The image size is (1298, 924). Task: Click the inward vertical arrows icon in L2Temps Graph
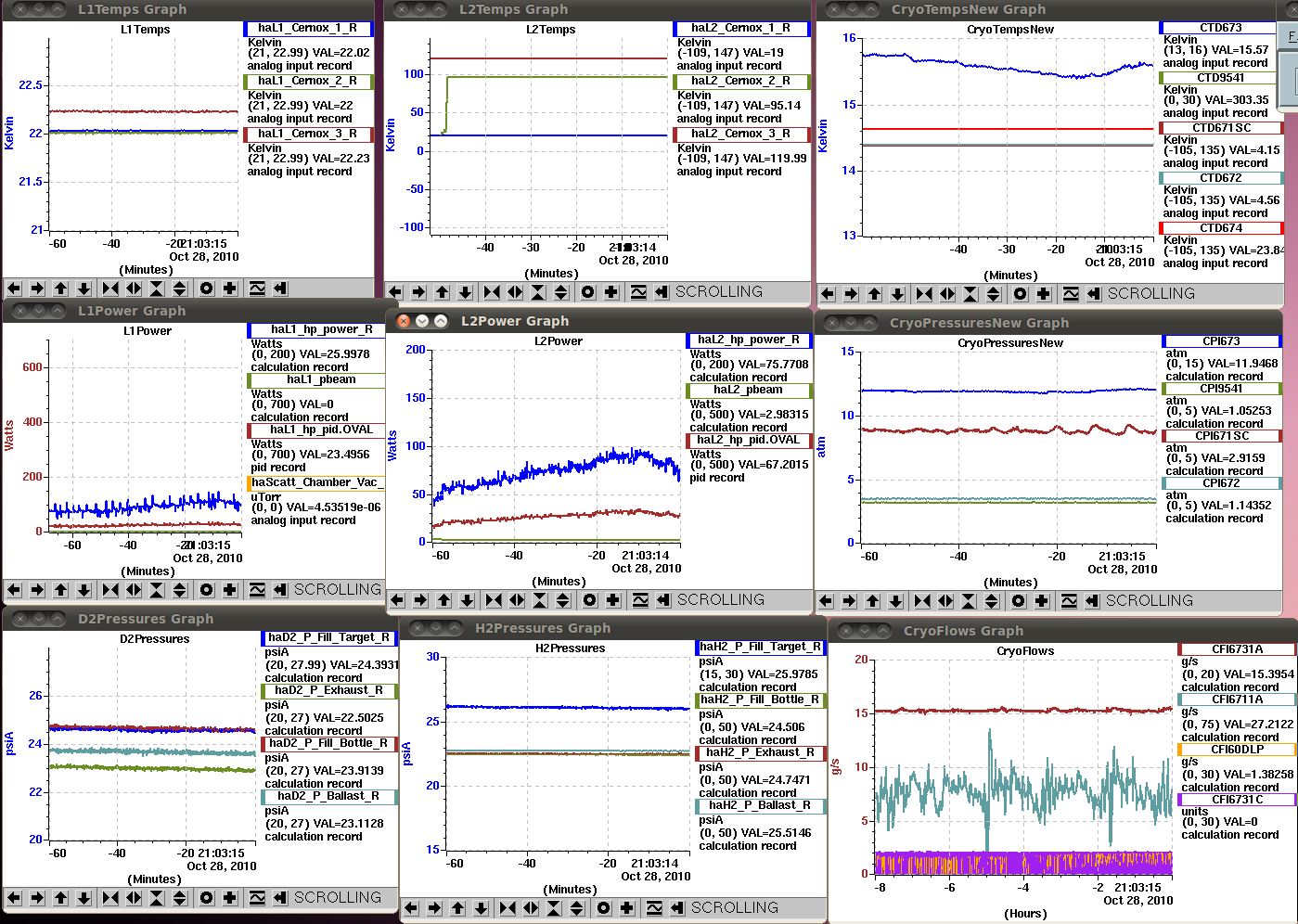pos(538,292)
